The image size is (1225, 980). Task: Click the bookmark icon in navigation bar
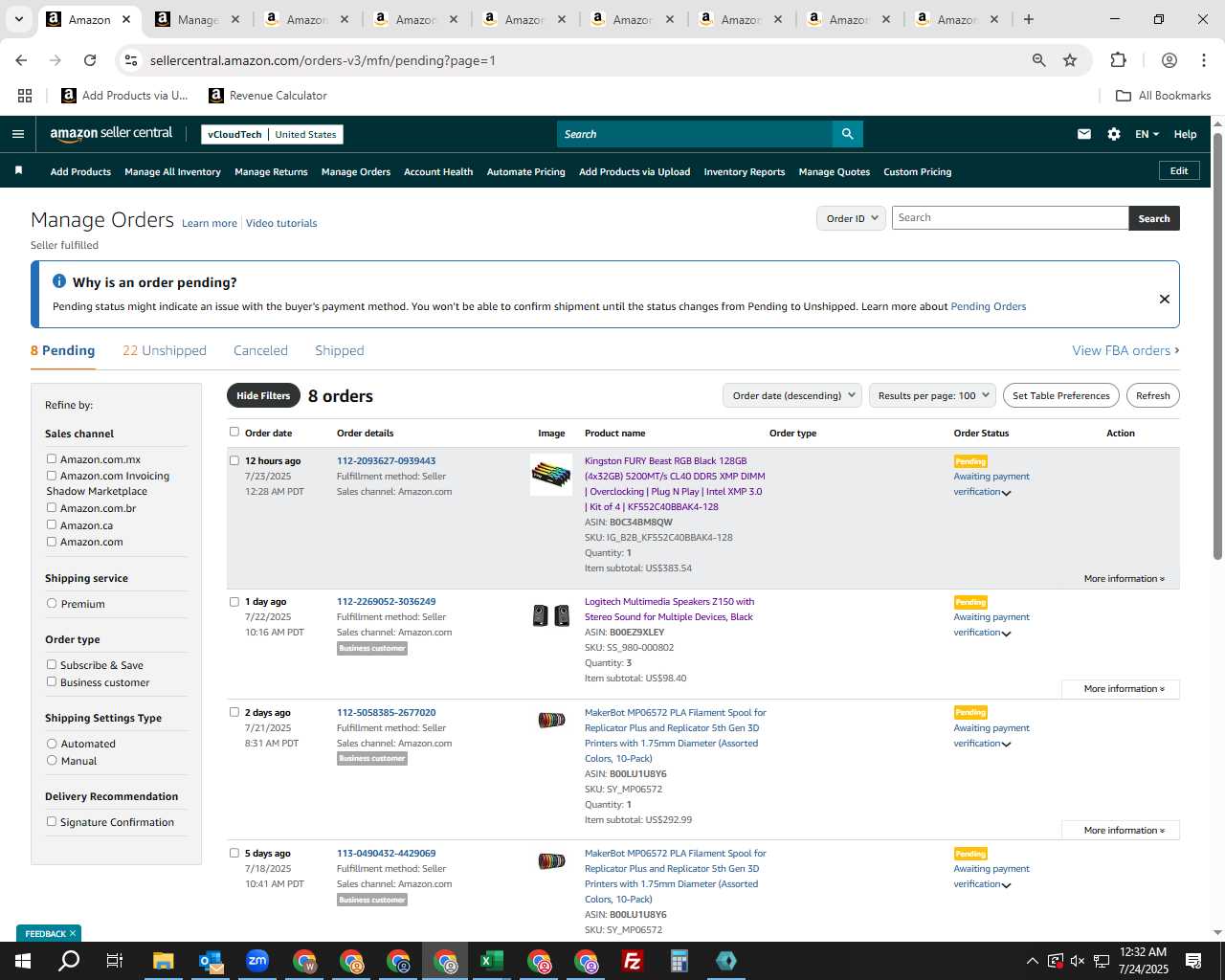tap(18, 170)
